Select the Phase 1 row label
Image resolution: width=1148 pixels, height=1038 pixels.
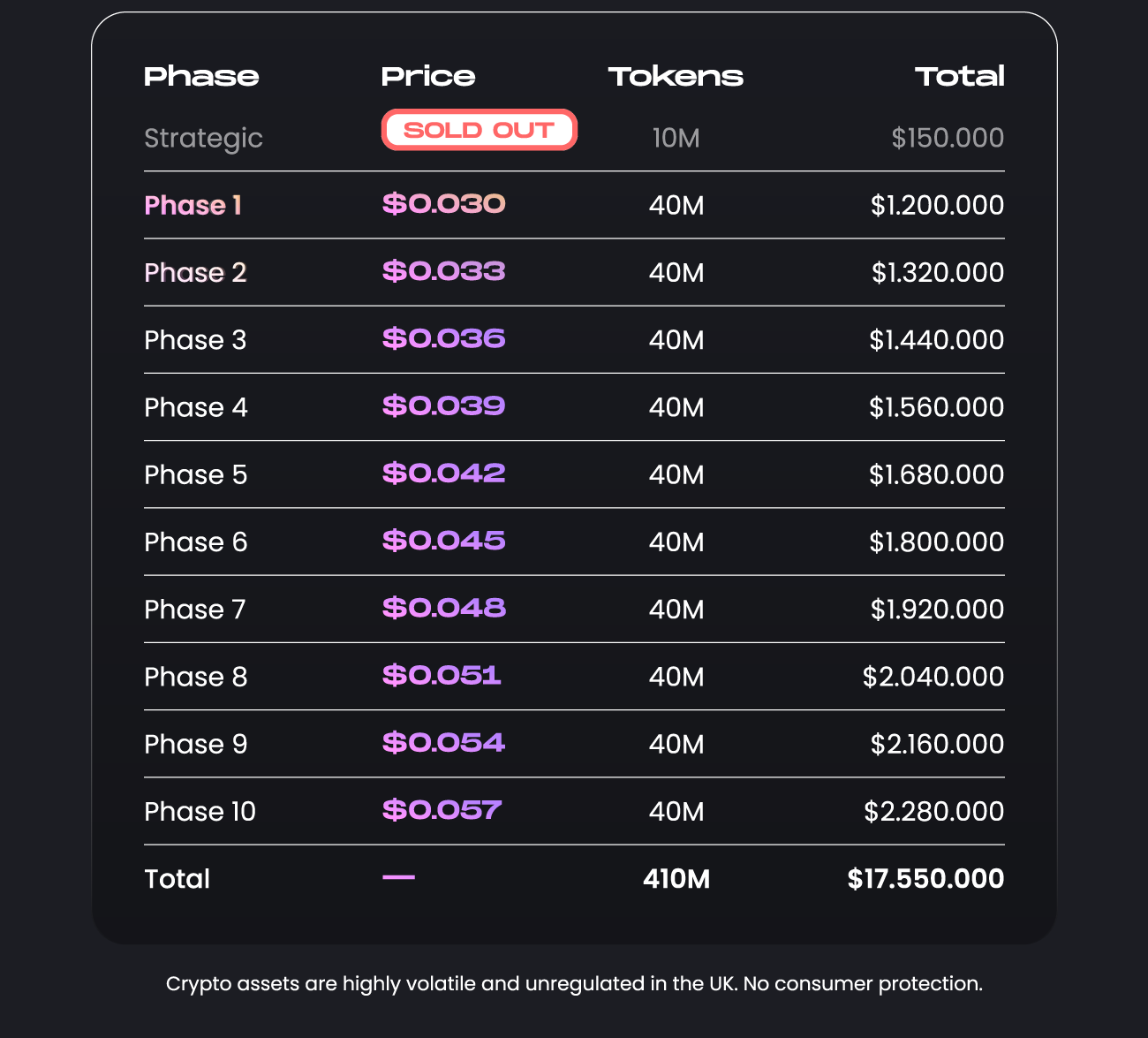pos(193,205)
